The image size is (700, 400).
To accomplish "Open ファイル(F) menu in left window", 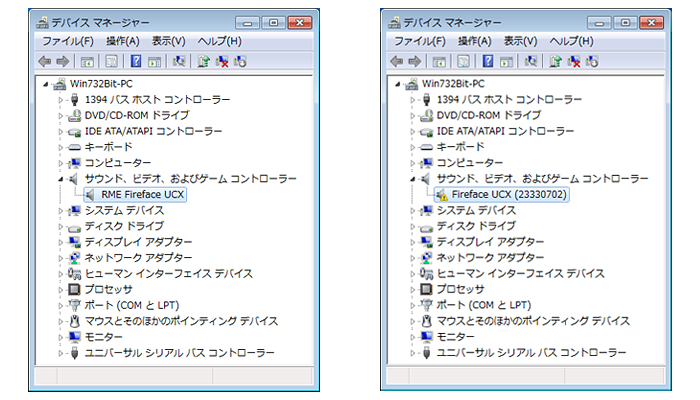I will point(67,41).
